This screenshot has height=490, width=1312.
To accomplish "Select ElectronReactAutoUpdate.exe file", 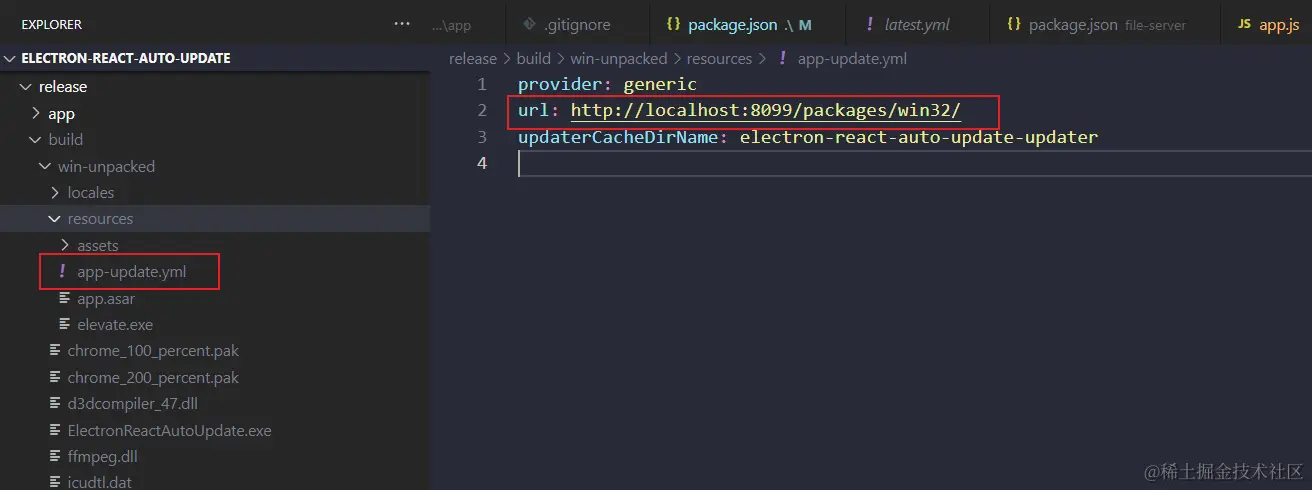I will point(169,431).
